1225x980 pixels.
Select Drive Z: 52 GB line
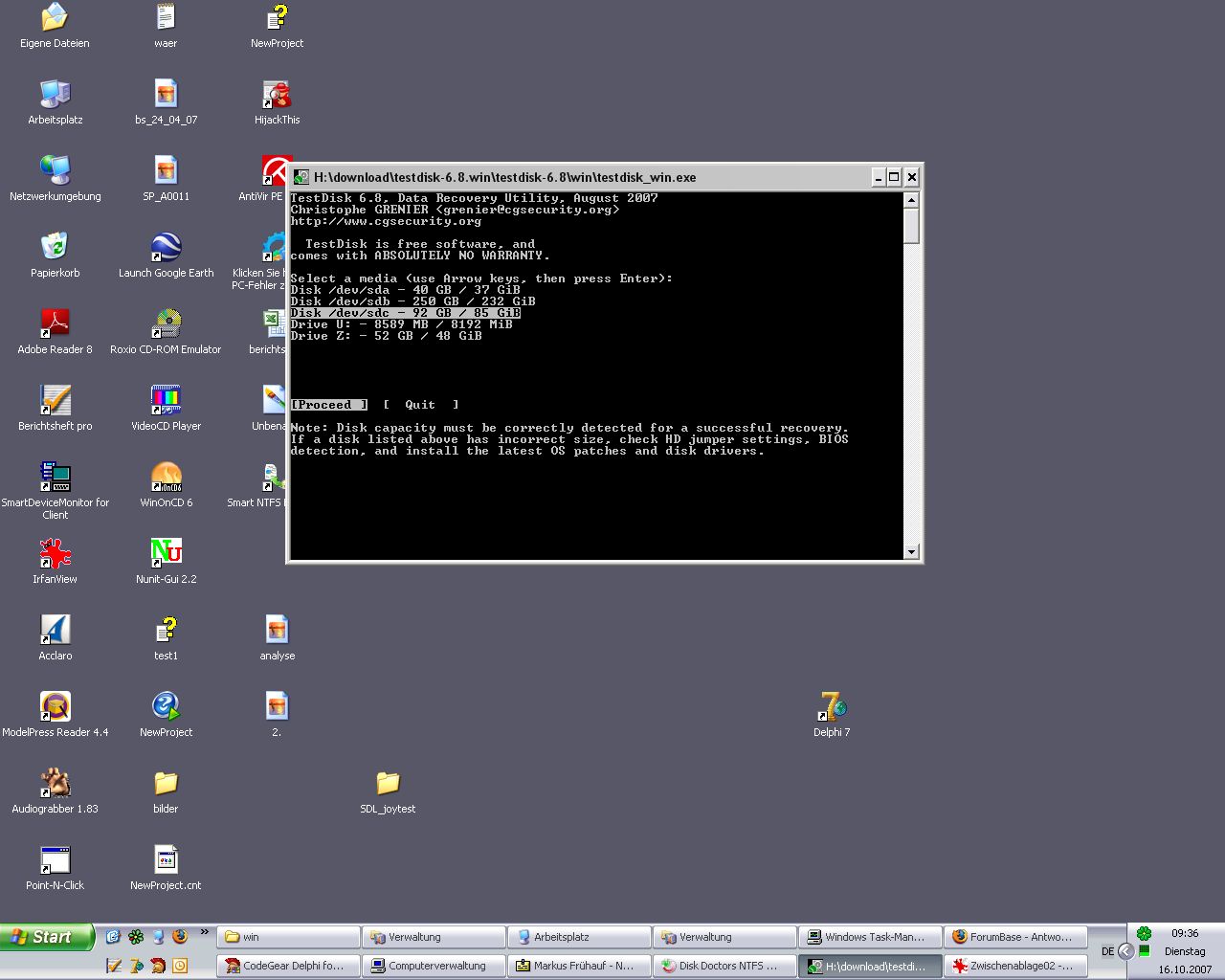(387, 336)
